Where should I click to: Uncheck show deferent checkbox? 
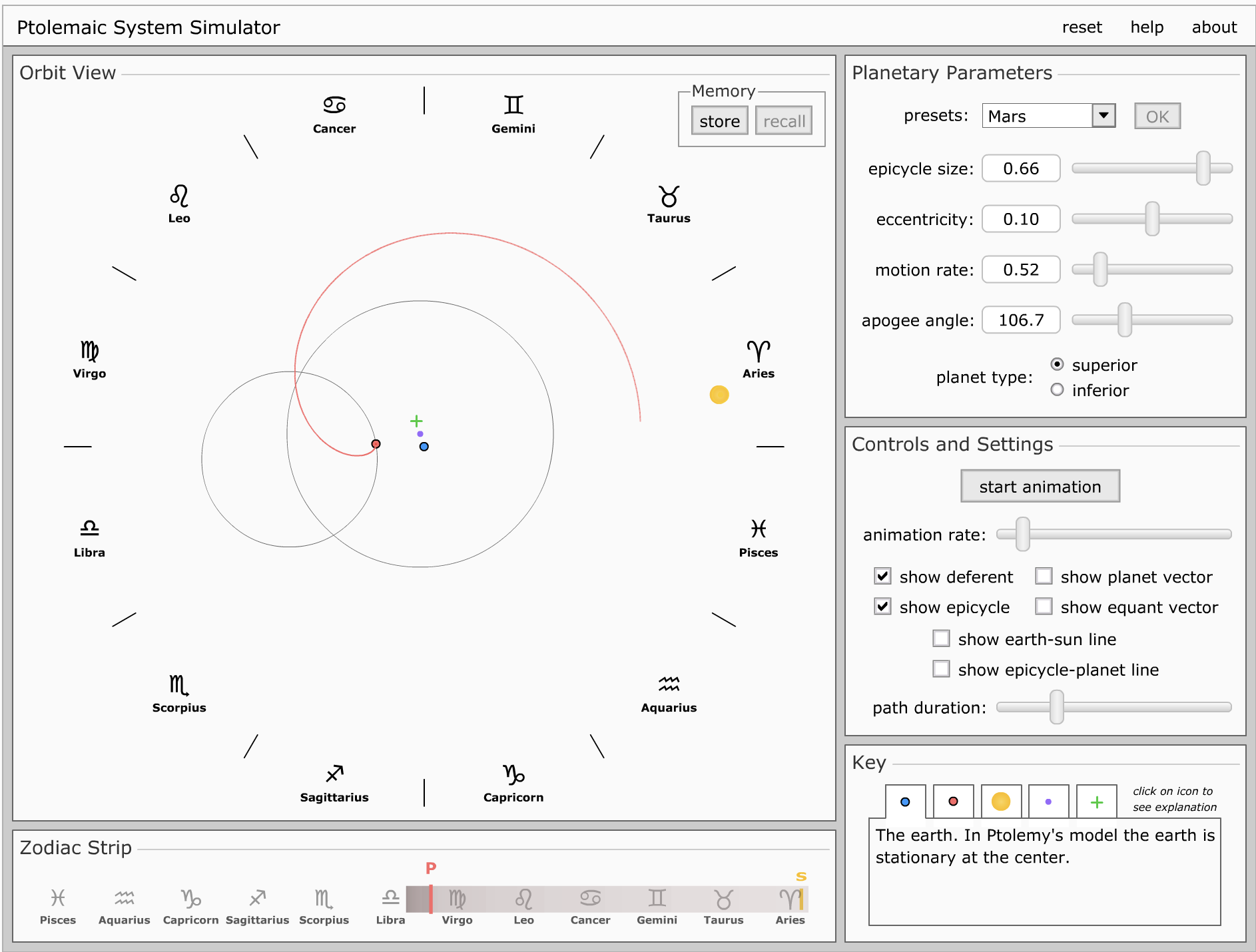[883, 576]
